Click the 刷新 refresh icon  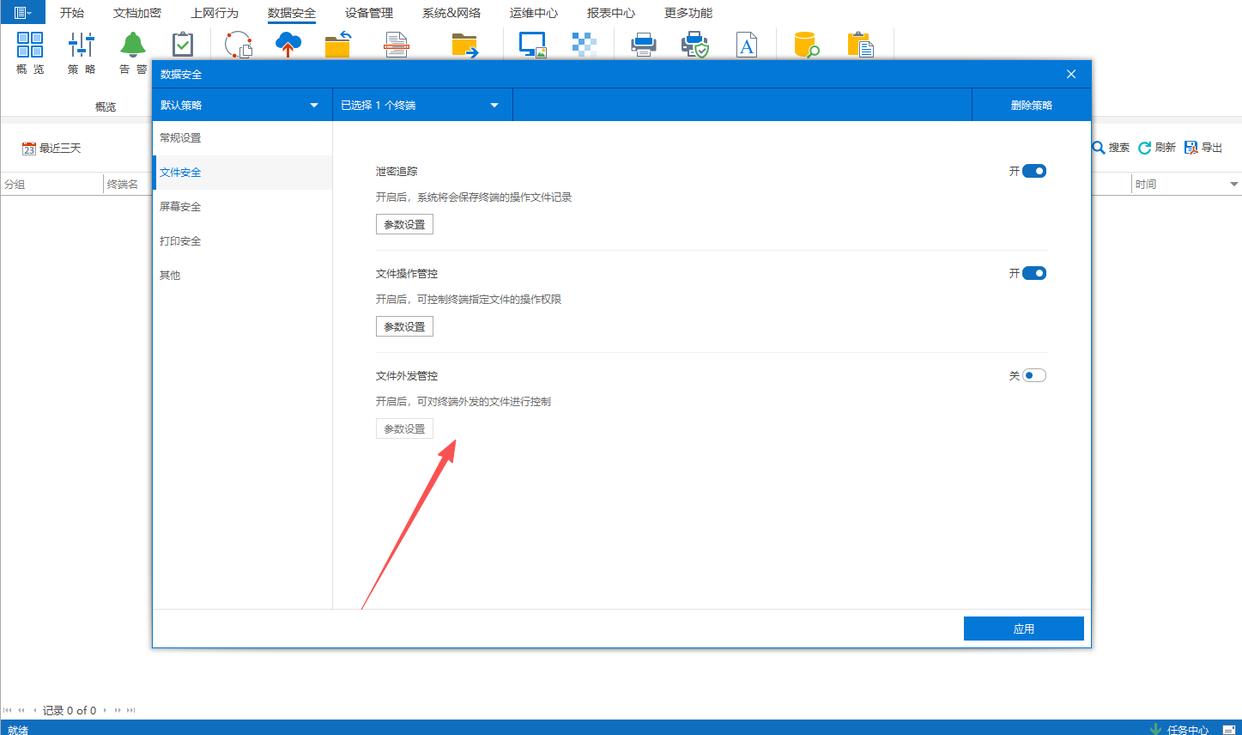(x=1145, y=148)
